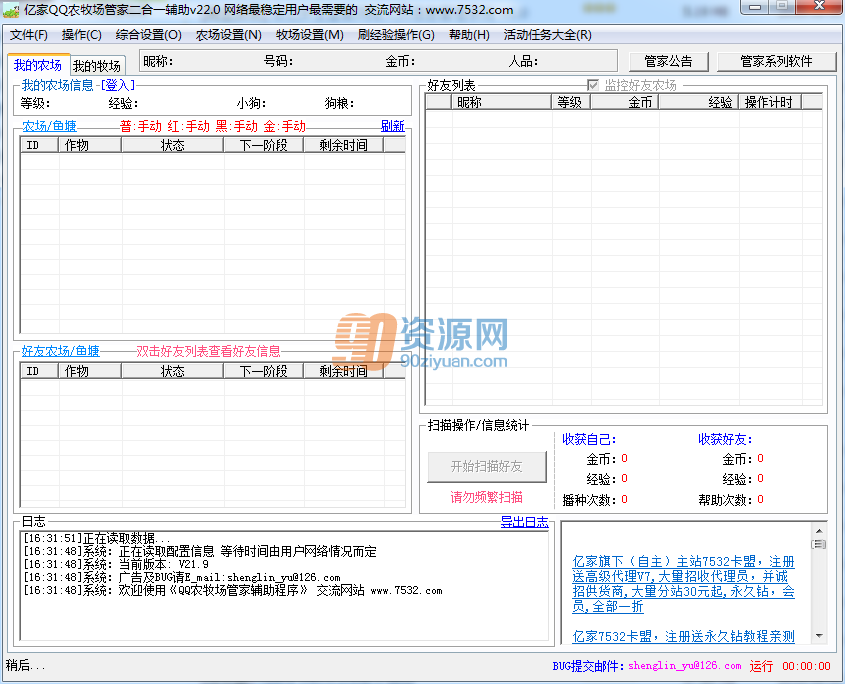Sort friend list by 金币 column
Image resolution: width=845 pixels, height=684 pixels.
click(x=625, y=102)
